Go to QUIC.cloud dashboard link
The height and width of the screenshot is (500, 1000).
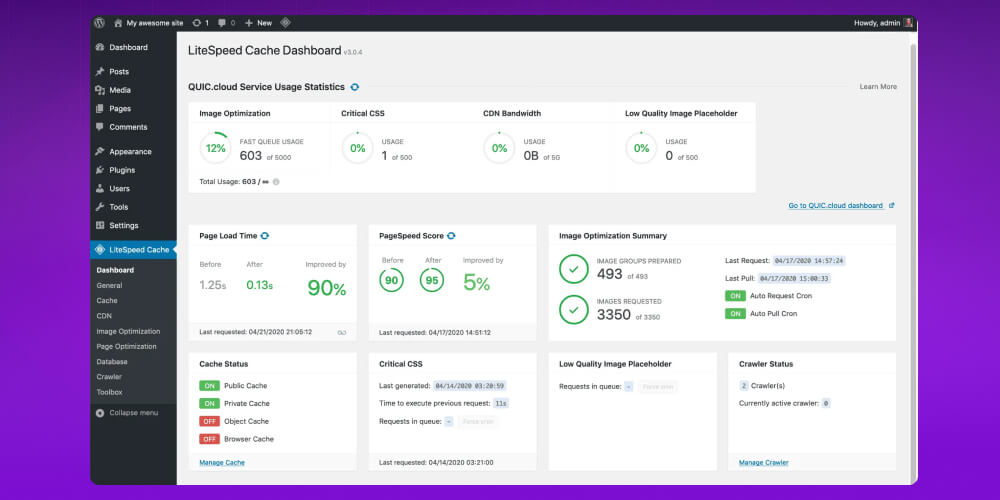(x=835, y=205)
